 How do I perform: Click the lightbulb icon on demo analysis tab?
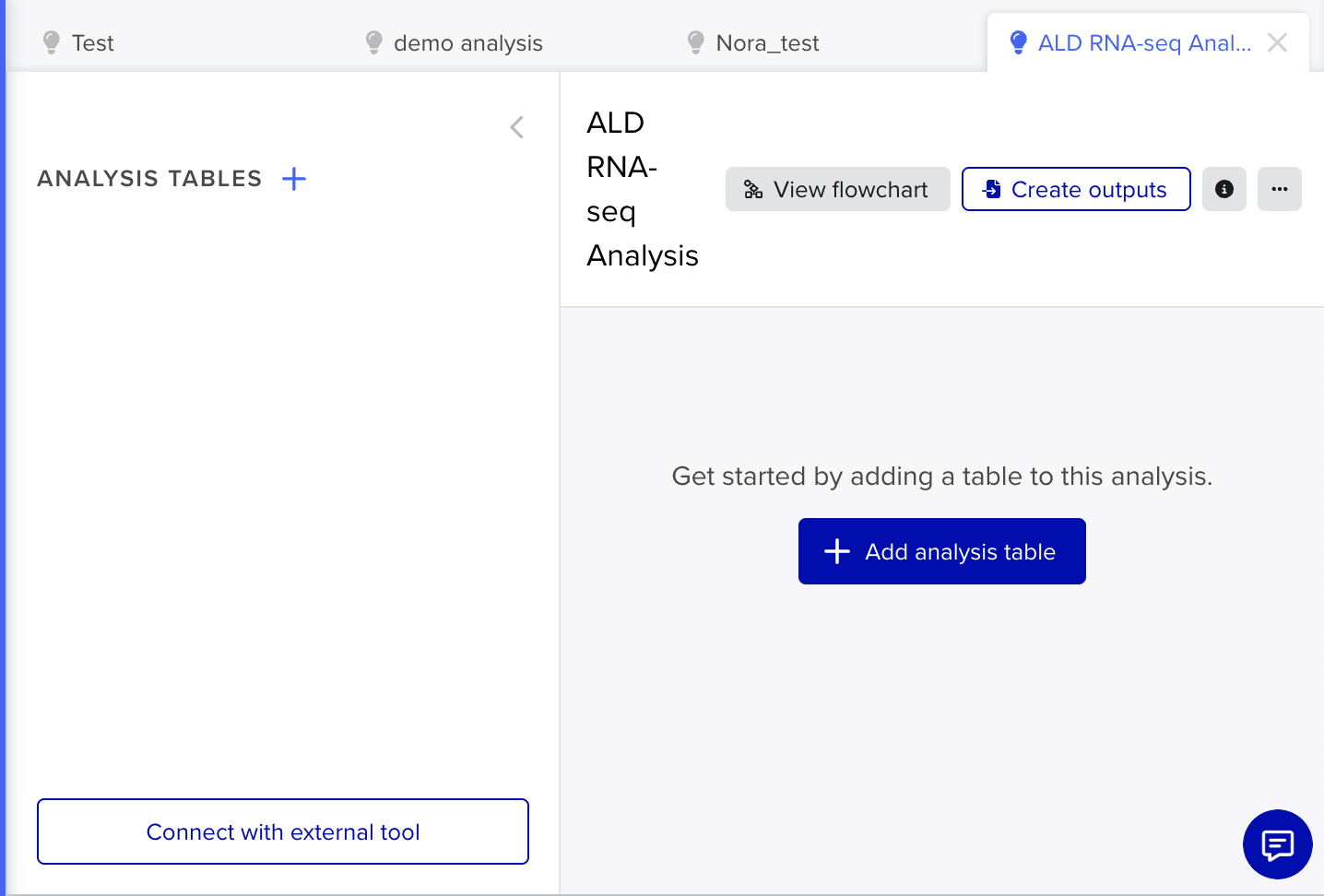(x=373, y=42)
